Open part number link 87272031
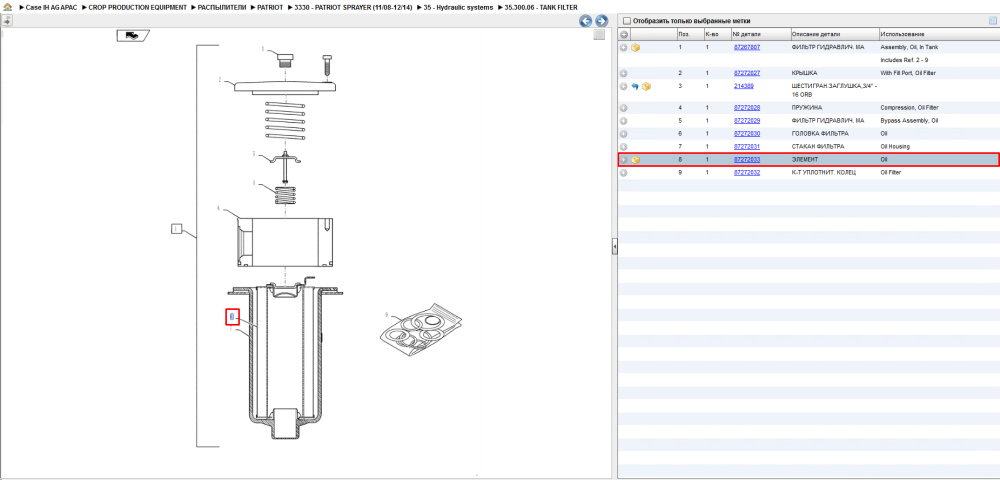 click(x=747, y=147)
